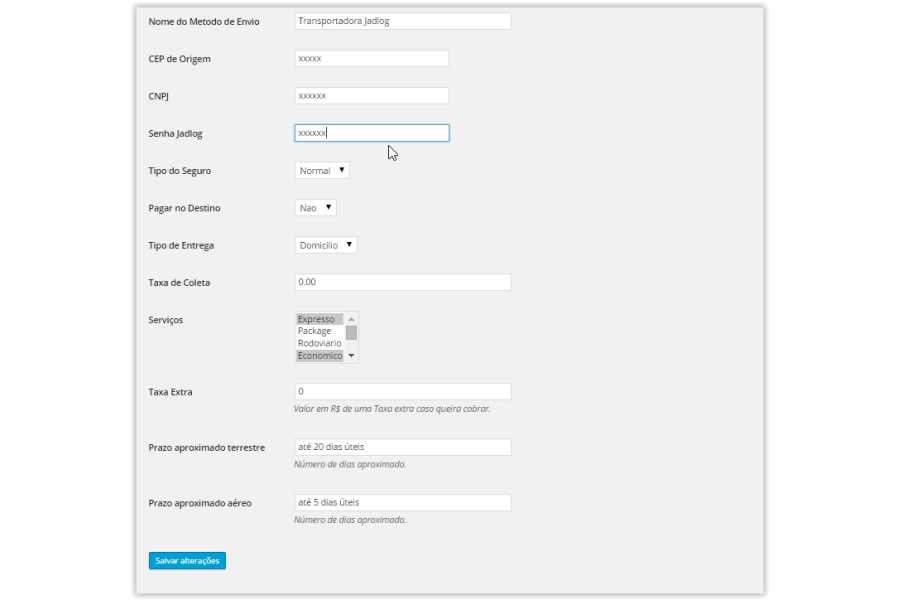
Task: Click the Taxa Extra input field
Action: pyautogui.click(x=402, y=392)
